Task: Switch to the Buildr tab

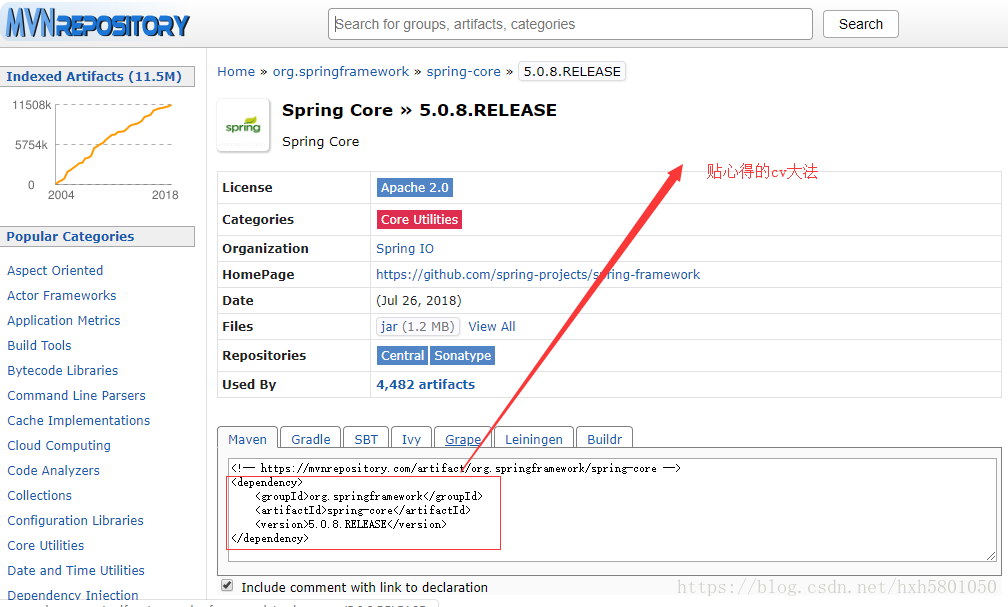Action: (x=604, y=438)
